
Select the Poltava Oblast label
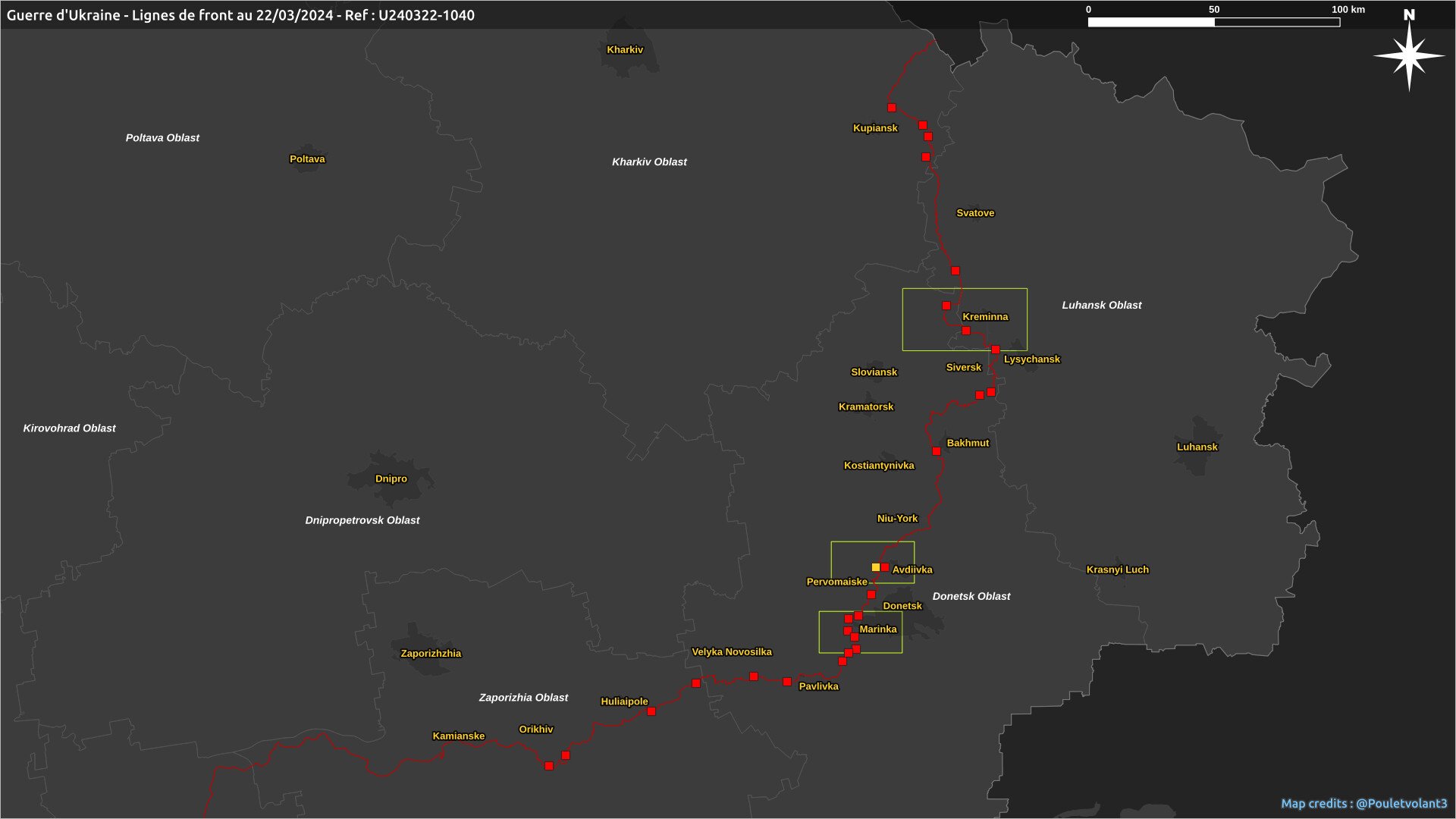(162, 138)
